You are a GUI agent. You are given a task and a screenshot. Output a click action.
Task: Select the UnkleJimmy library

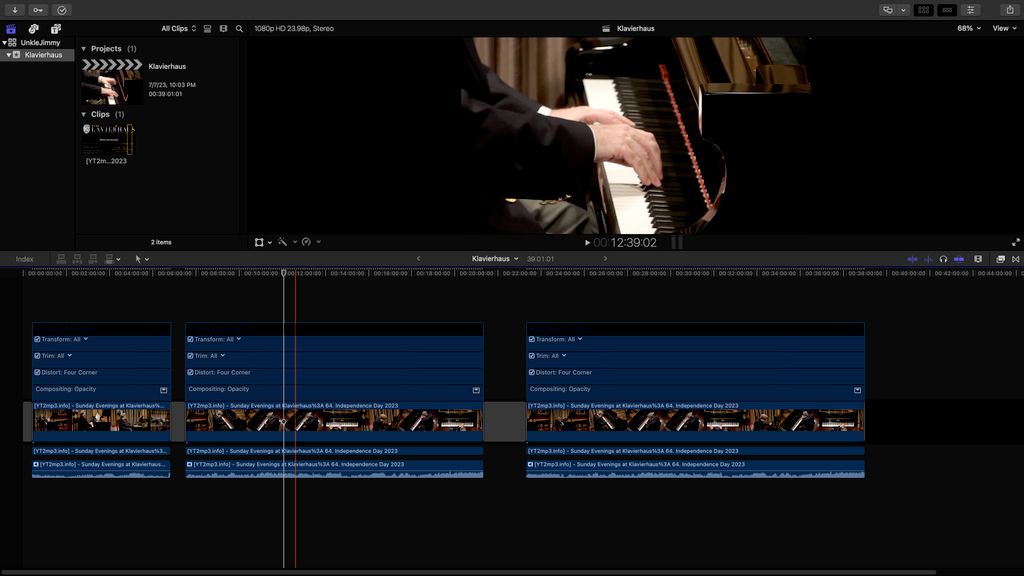[40, 42]
